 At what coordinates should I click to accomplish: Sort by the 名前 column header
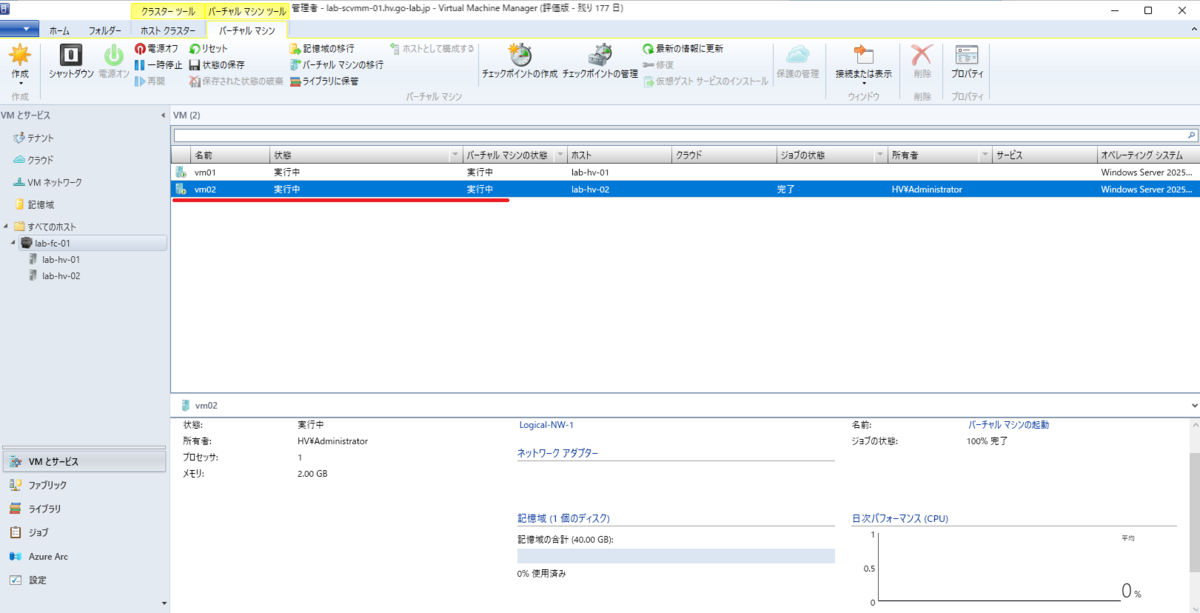tap(229, 155)
